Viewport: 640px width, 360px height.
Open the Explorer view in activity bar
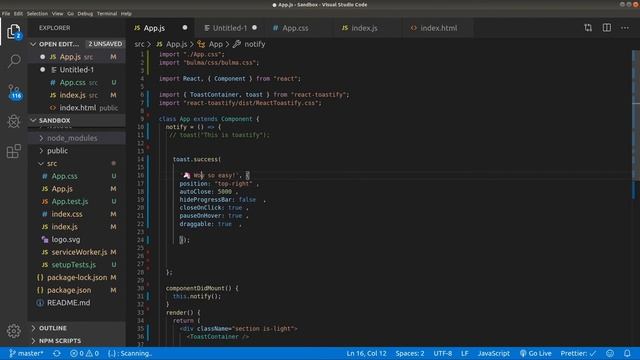(x=13, y=32)
